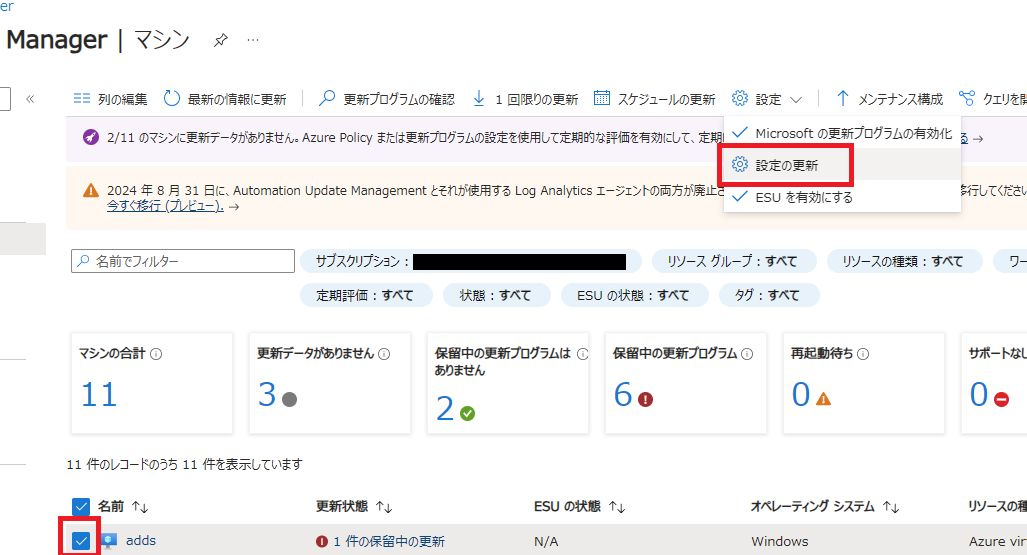
Task: Click info icon beside 更新データがありません
Action: coord(384,354)
